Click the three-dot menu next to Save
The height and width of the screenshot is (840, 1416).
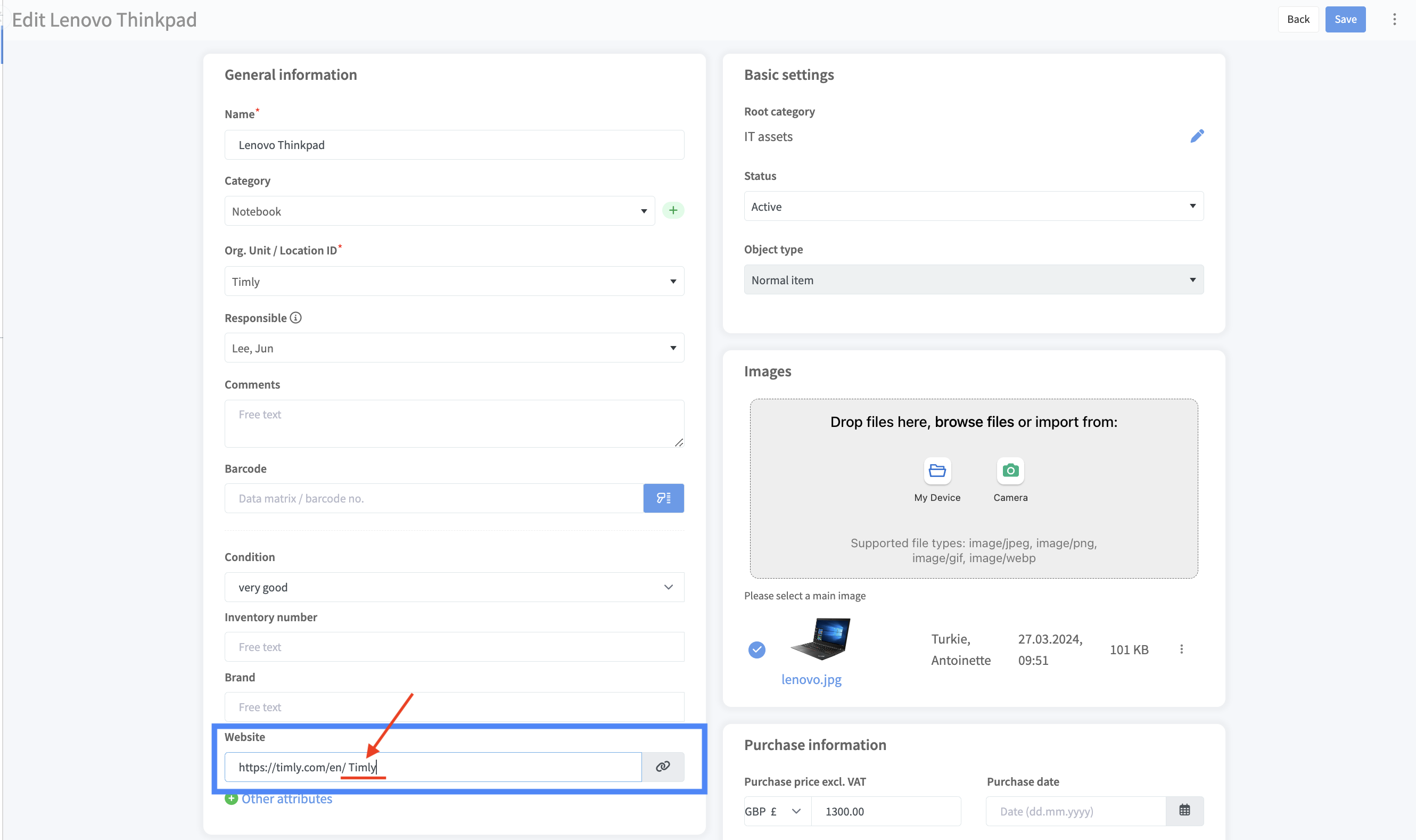click(x=1394, y=19)
